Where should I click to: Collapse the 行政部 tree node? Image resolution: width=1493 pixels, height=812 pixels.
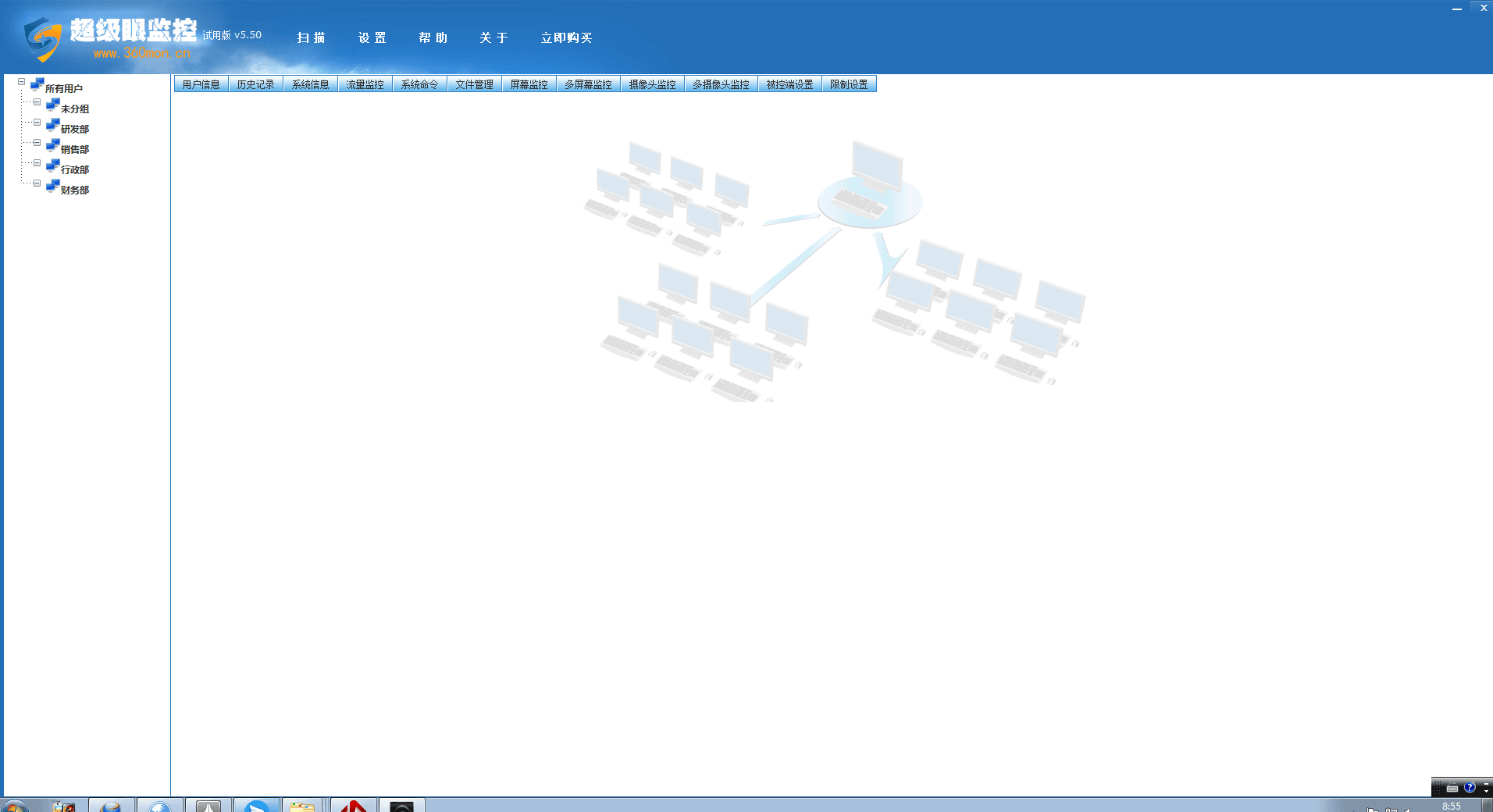click(x=37, y=163)
